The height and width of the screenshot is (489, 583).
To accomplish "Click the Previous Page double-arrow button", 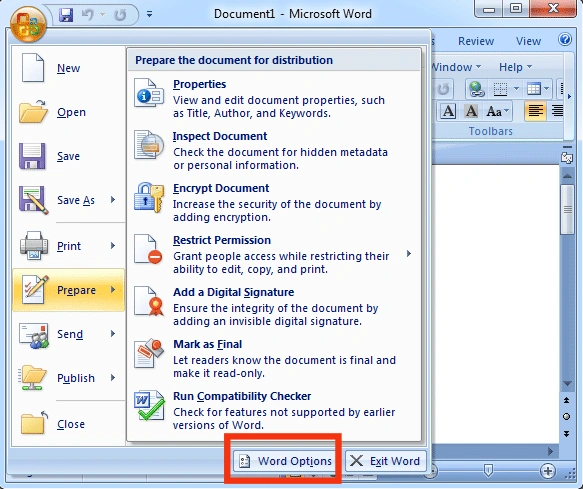I will [x=566, y=400].
